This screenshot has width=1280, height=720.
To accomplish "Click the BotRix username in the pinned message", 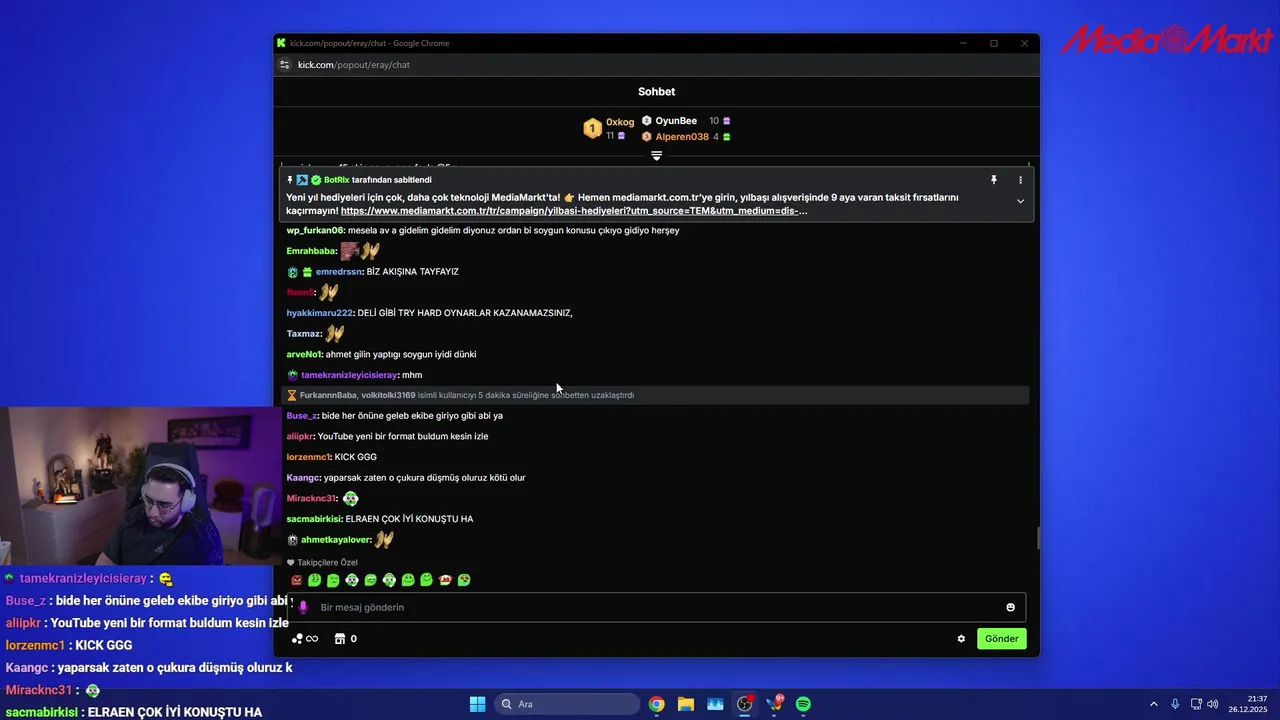I will 336,180.
